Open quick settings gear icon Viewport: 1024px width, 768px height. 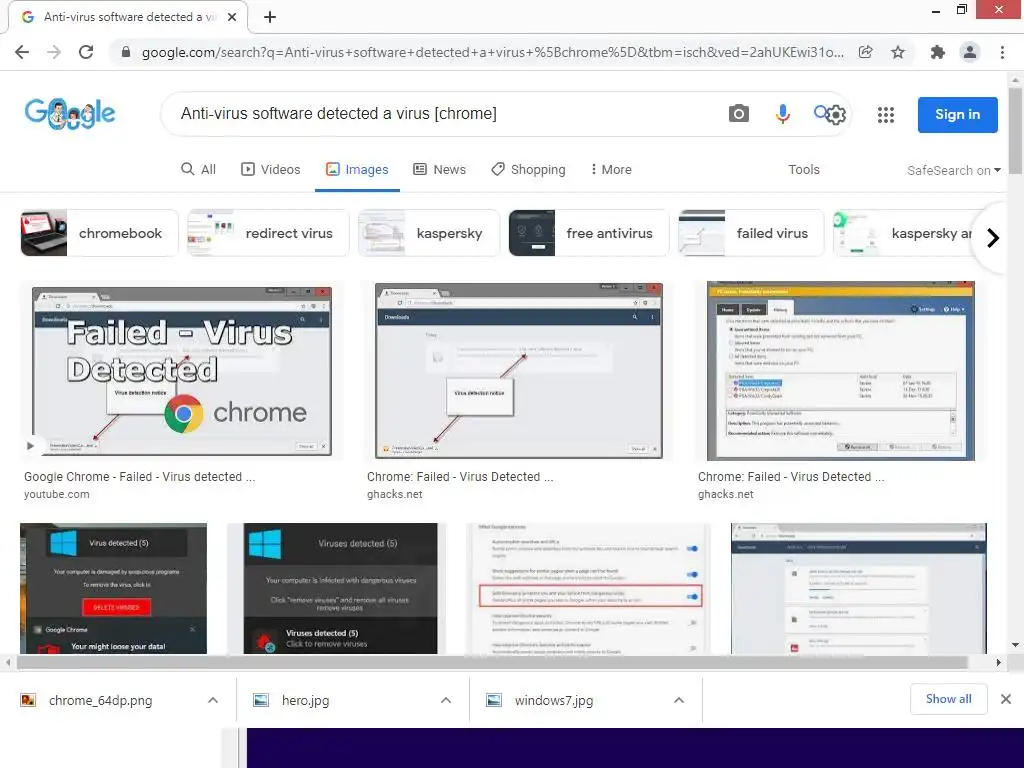point(836,115)
